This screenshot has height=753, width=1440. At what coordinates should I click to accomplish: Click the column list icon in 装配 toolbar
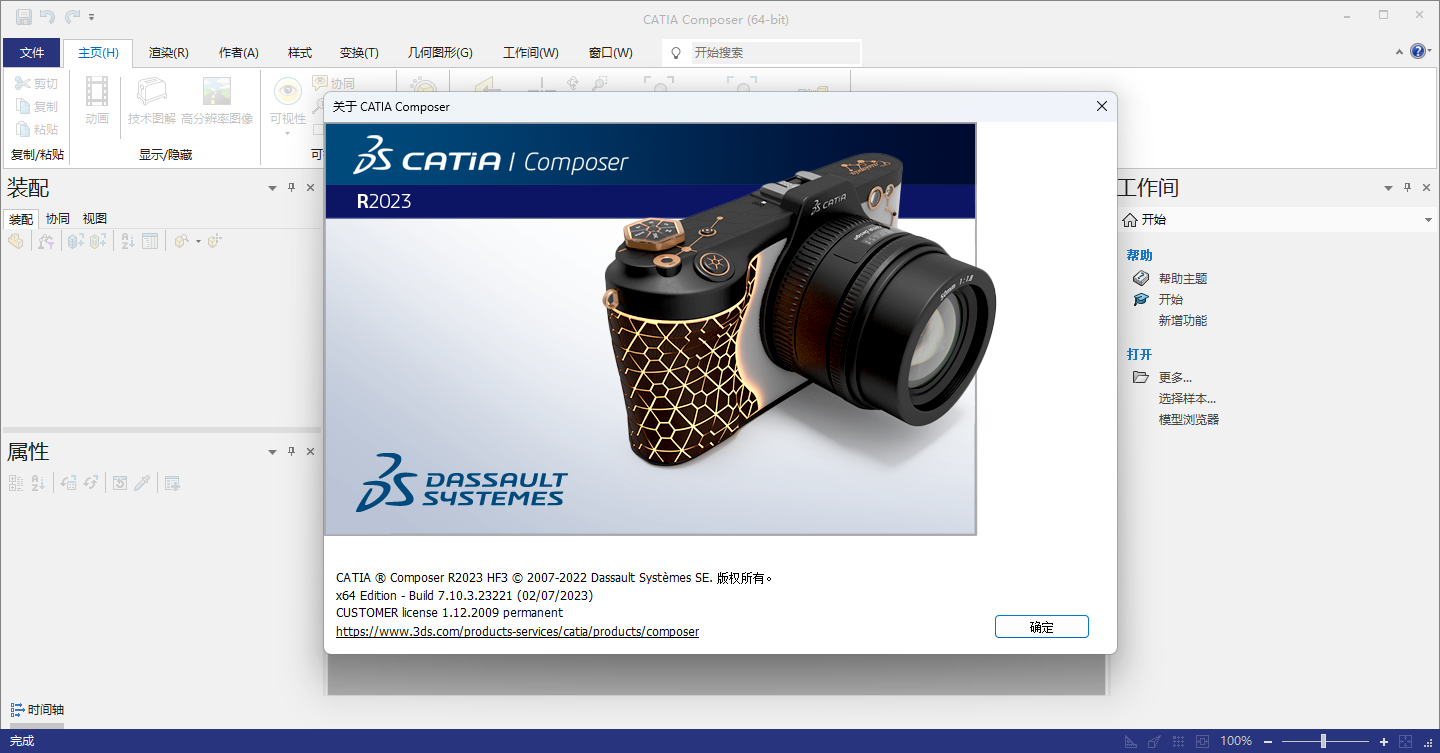tap(150, 241)
